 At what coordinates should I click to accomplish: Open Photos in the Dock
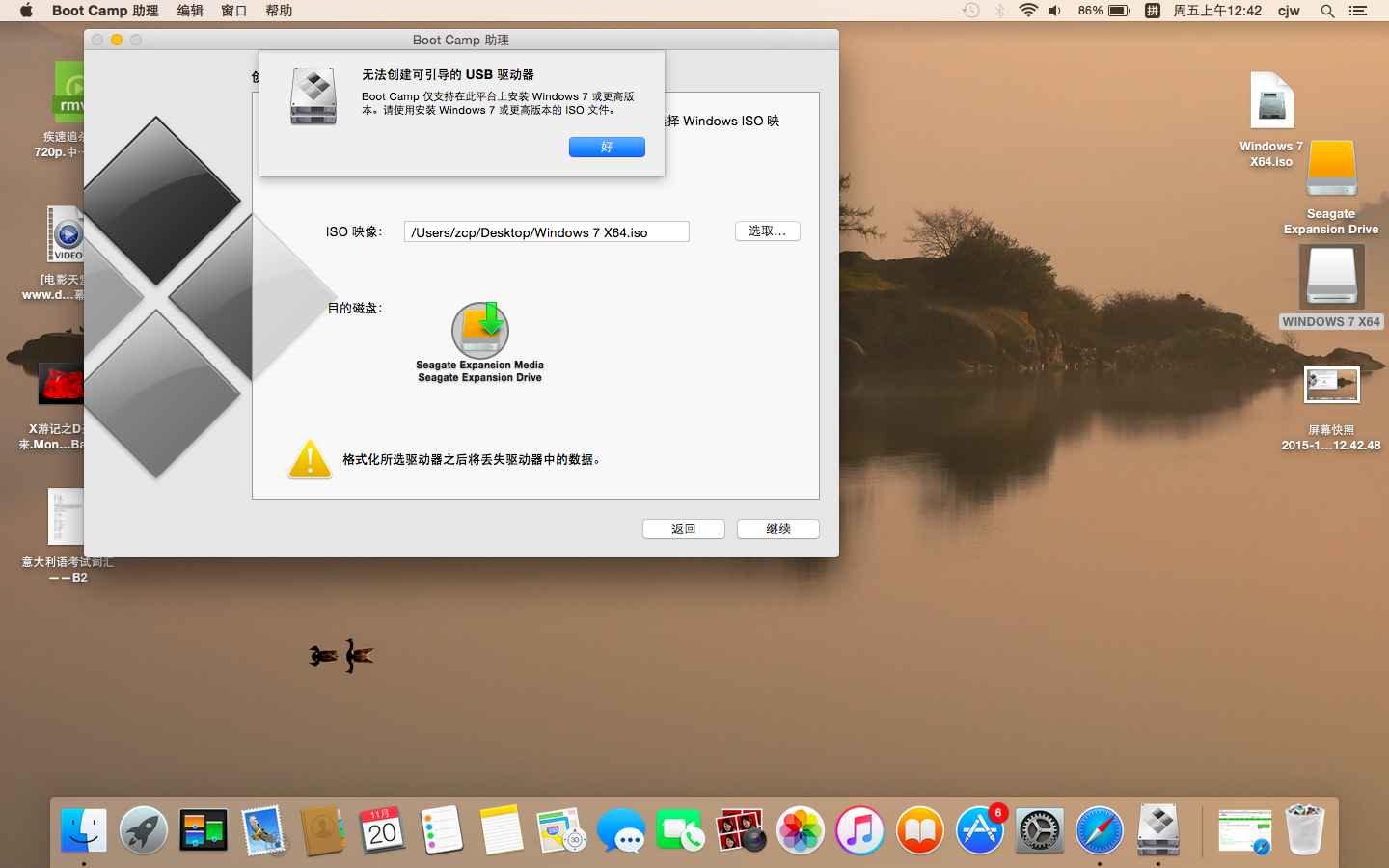click(x=801, y=829)
